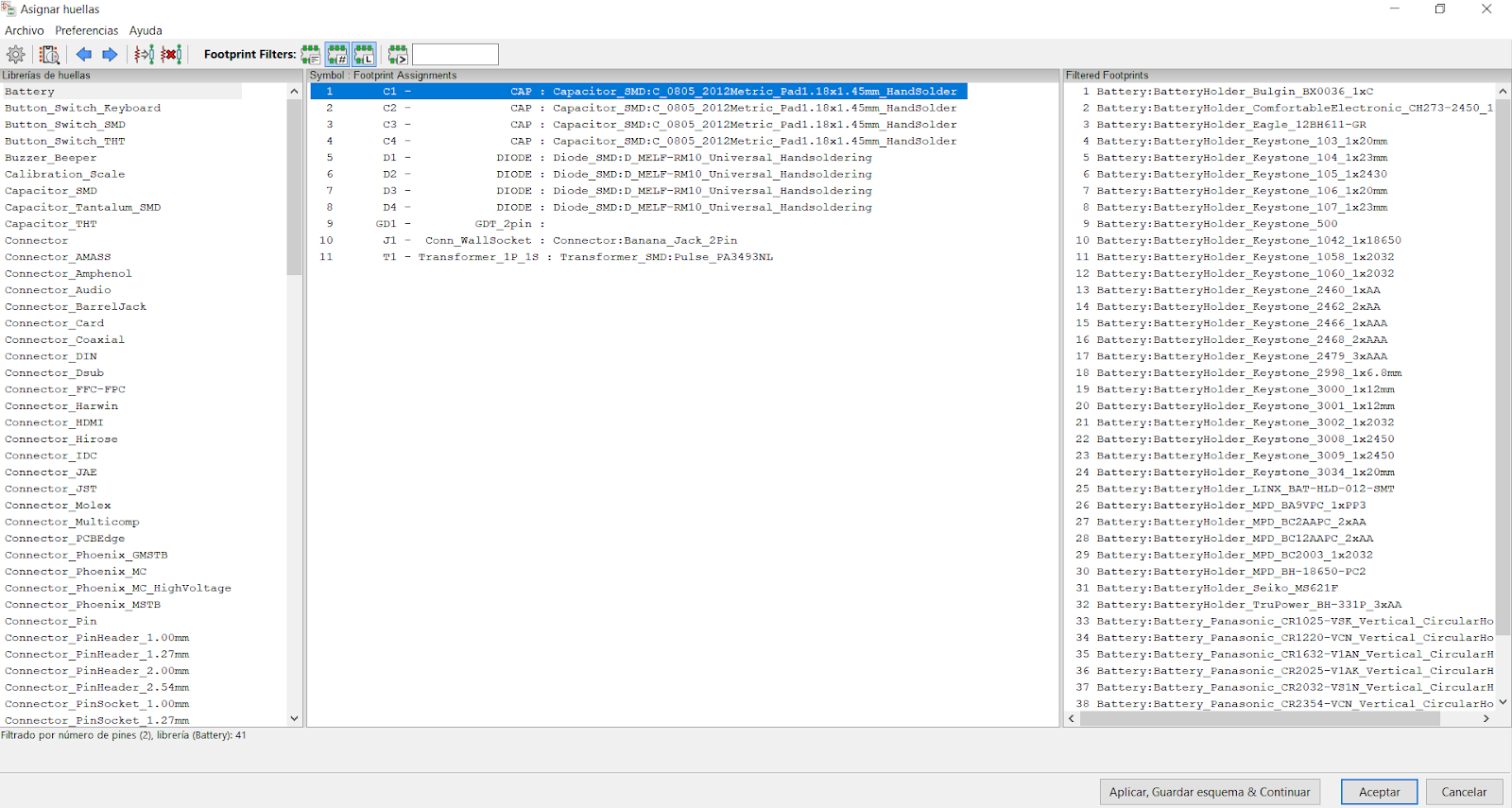This screenshot has height=808, width=1512.
Task: Select the Buzzer_Beeper library
Action: coord(51,158)
